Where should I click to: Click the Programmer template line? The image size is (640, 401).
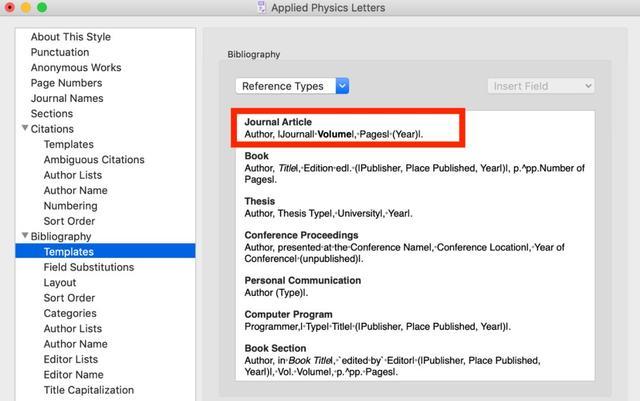(377, 327)
